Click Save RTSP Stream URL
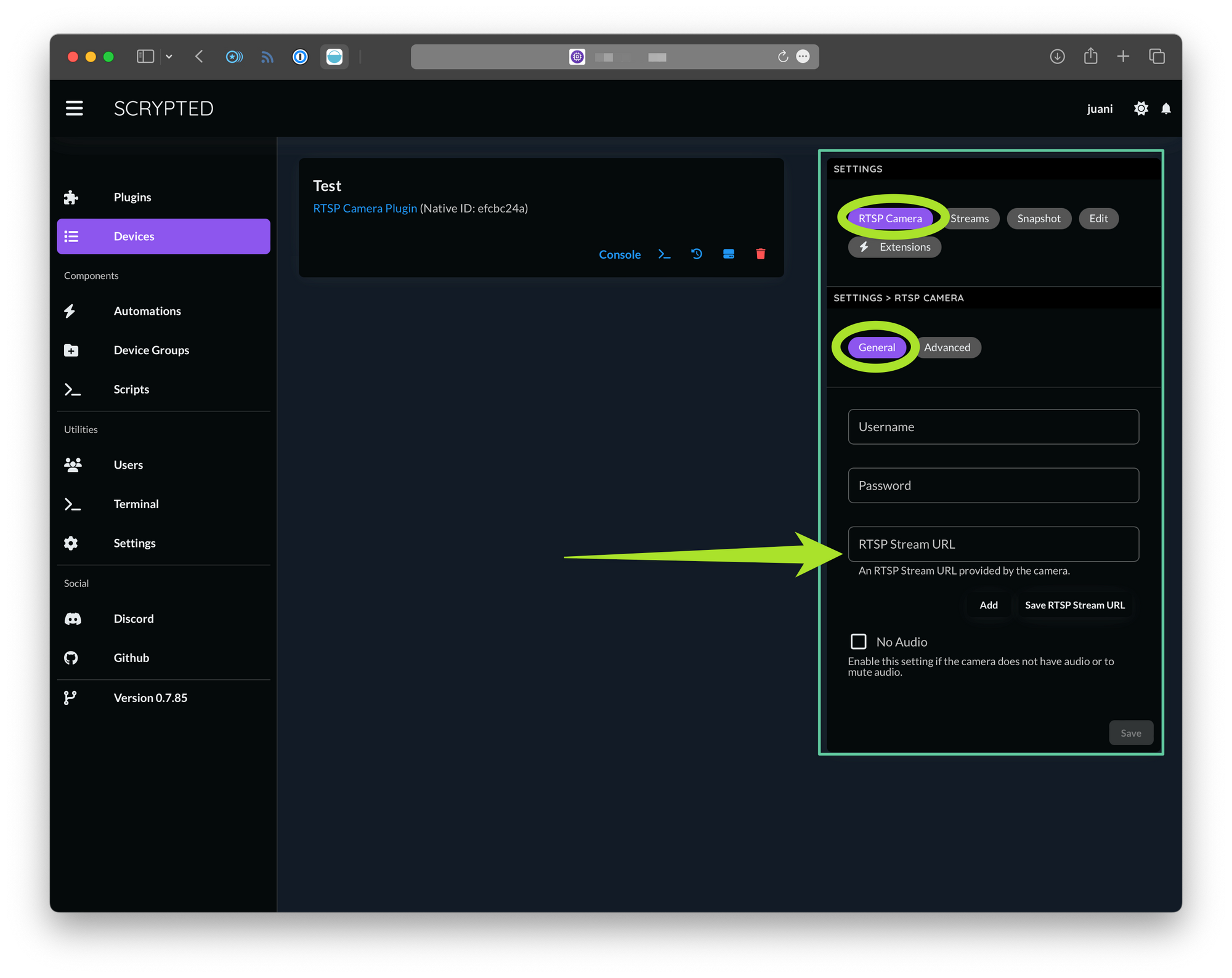 (1074, 605)
